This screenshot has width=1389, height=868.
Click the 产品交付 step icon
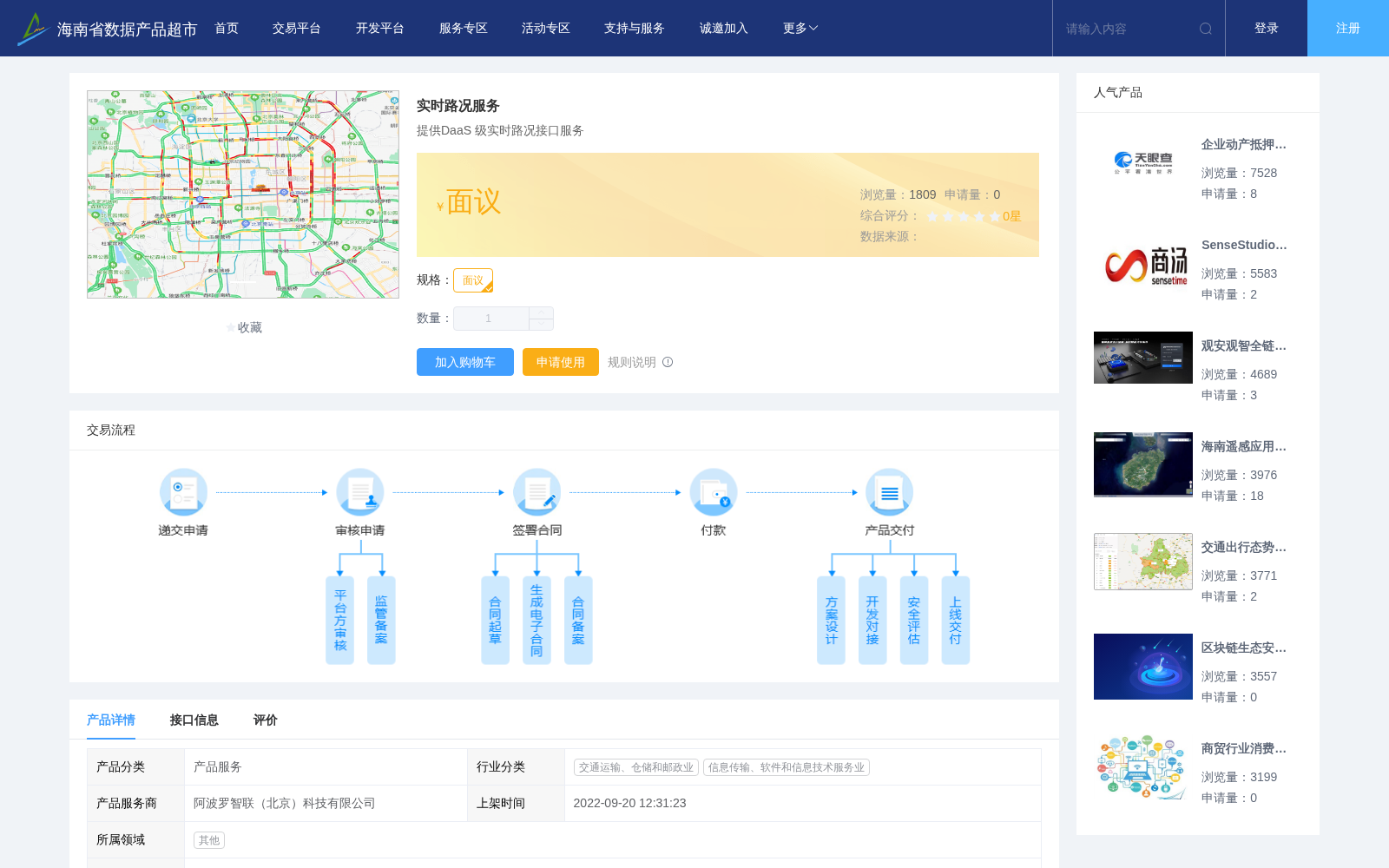click(x=890, y=492)
